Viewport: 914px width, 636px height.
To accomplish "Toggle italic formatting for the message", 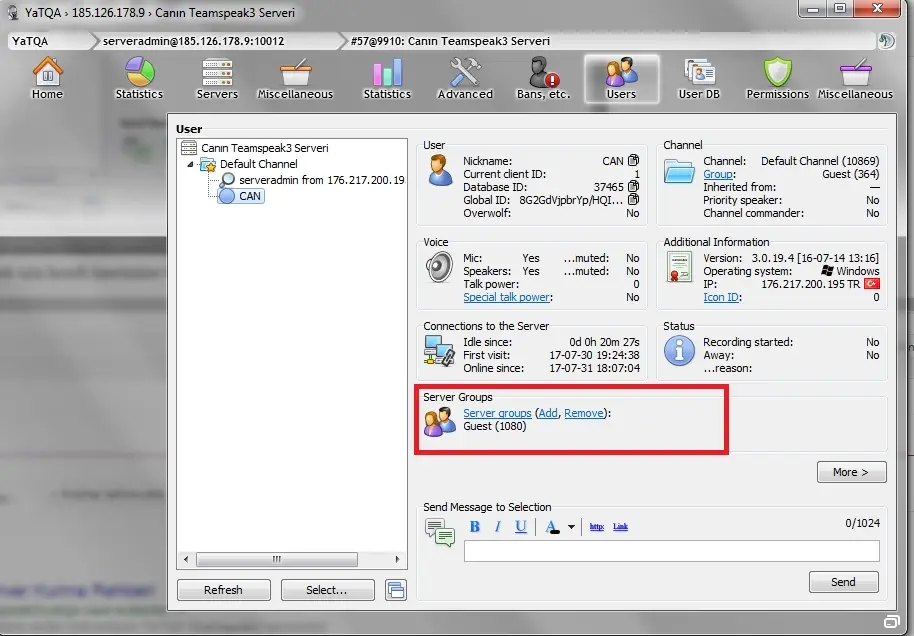I will [x=497, y=527].
